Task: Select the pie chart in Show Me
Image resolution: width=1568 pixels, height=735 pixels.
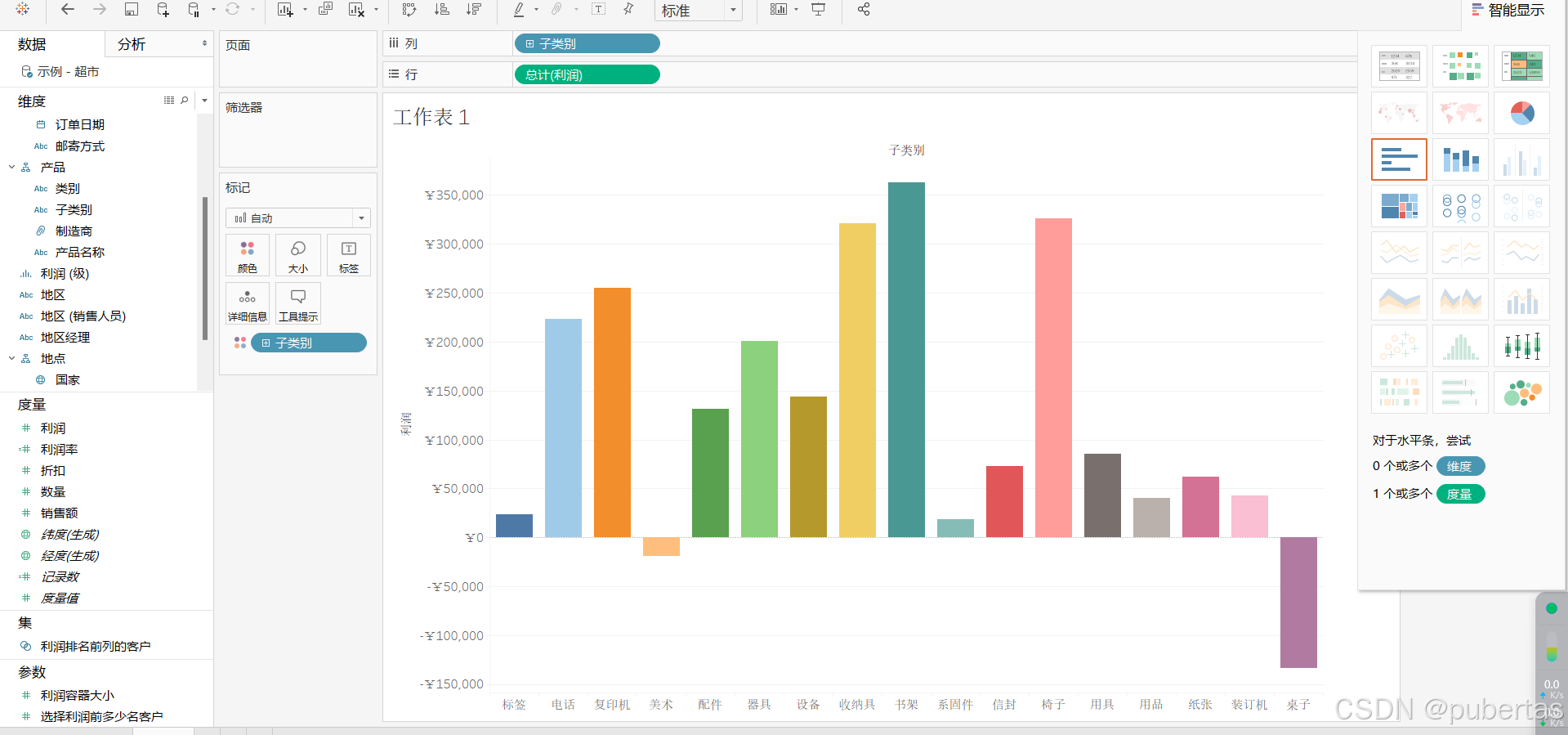Action: pos(1521,112)
